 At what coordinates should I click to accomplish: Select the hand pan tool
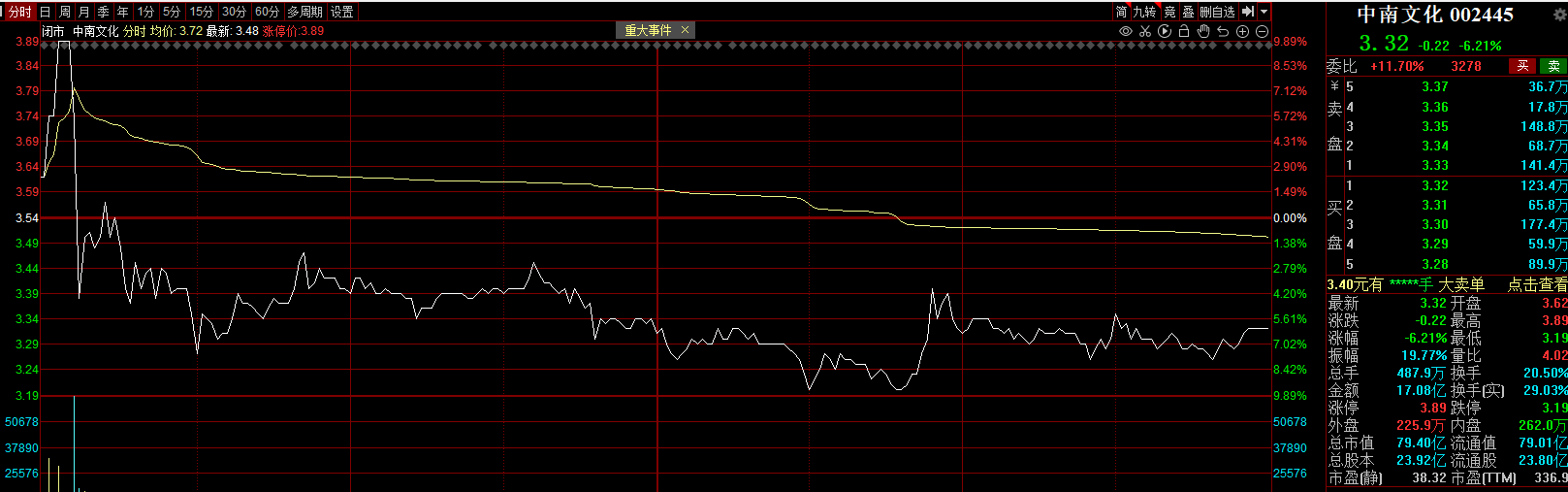click(x=1203, y=31)
